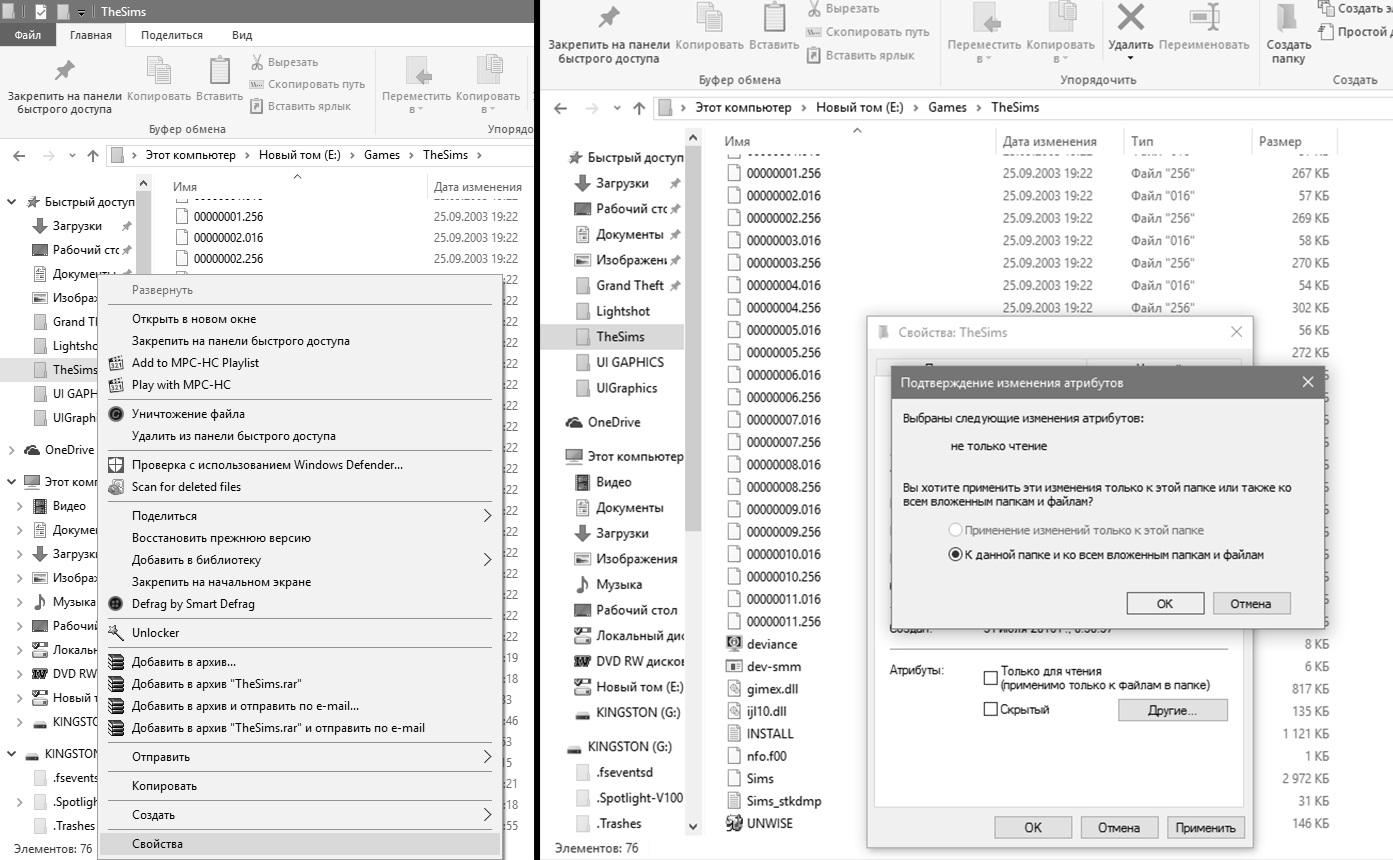The height and width of the screenshot is (860, 1393).
Task: Click down arrow of navigation pane scrollbar in Properties-dialog window
Action: [x=694, y=827]
